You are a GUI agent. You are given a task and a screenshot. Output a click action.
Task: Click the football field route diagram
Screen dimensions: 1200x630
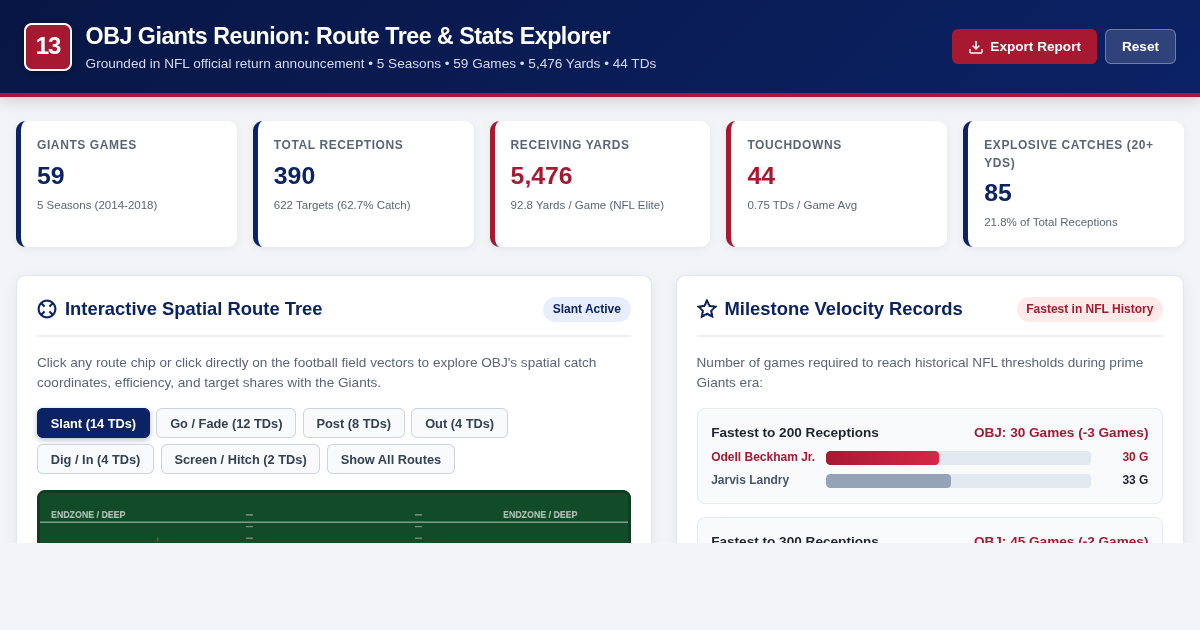pos(334,517)
